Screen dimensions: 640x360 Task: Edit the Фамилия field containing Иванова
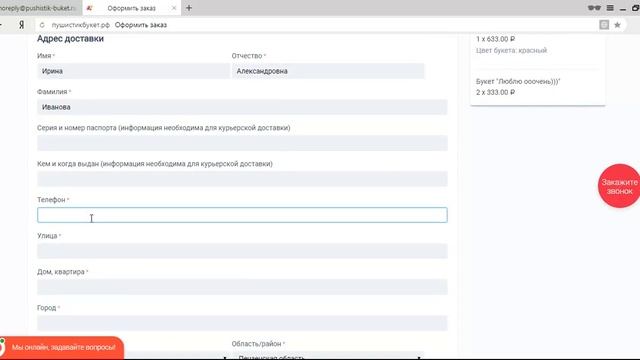[x=242, y=107]
